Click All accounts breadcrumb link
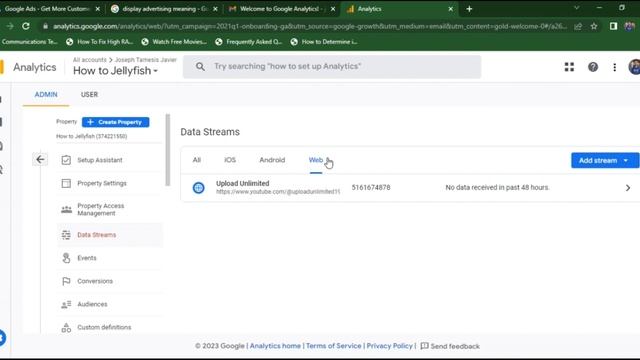Screen dimensions: 640x360 pyautogui.click(x=89, y=60)
